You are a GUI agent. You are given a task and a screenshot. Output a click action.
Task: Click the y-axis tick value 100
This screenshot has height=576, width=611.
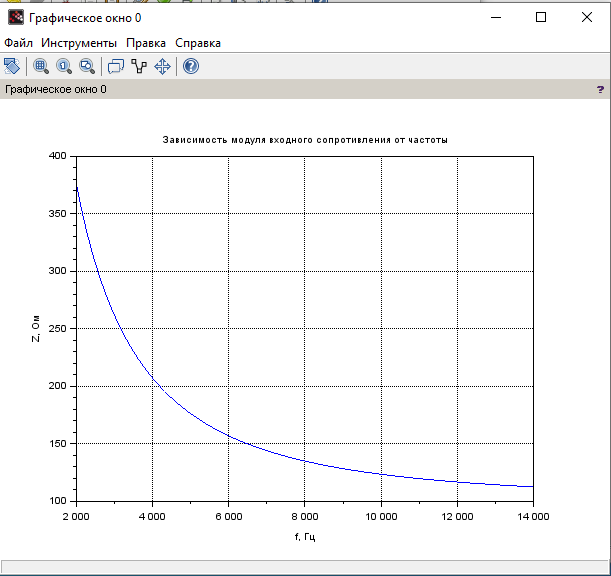coord(58,500)
